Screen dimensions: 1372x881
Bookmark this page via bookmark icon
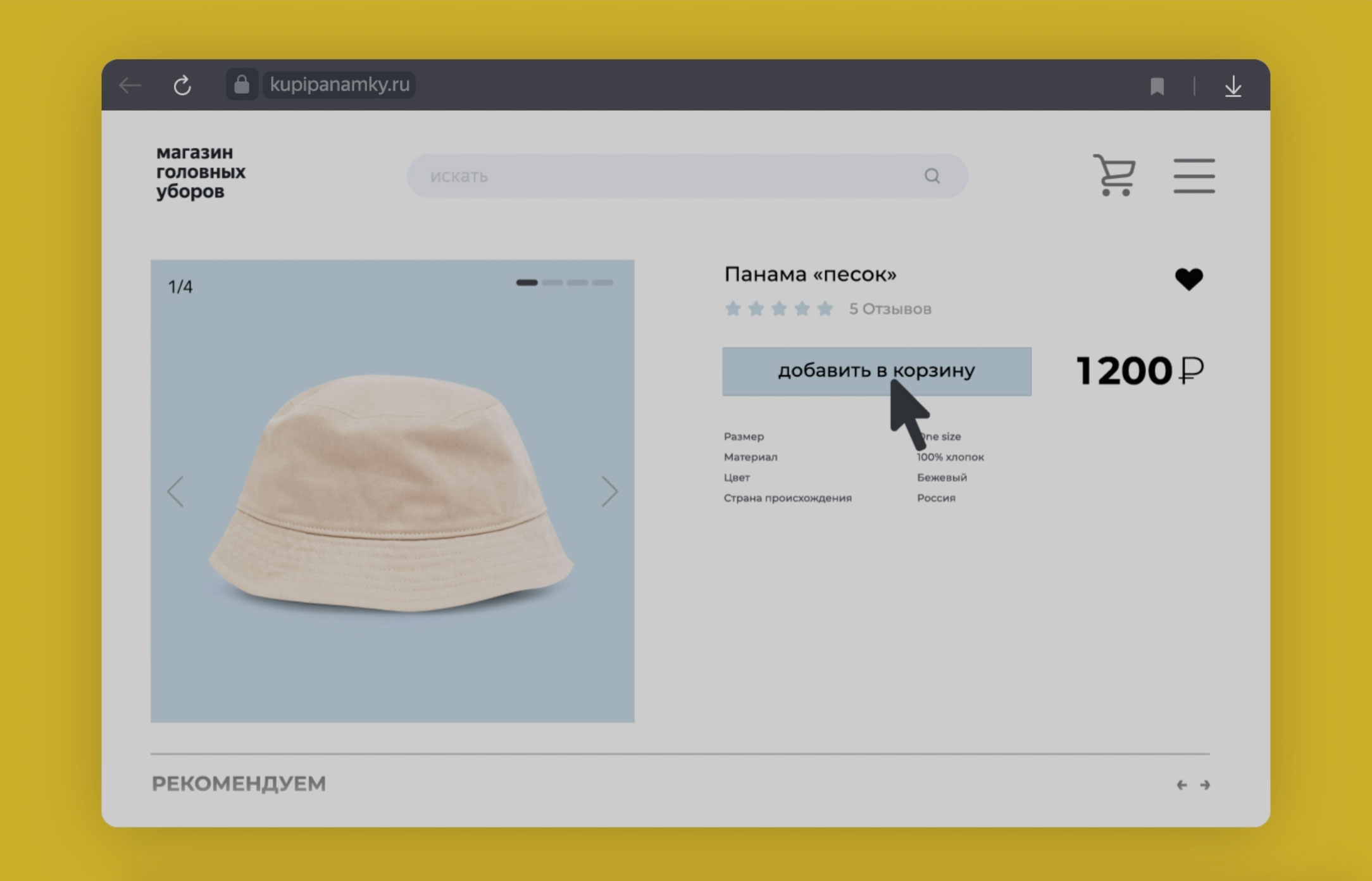[1157, 86]
